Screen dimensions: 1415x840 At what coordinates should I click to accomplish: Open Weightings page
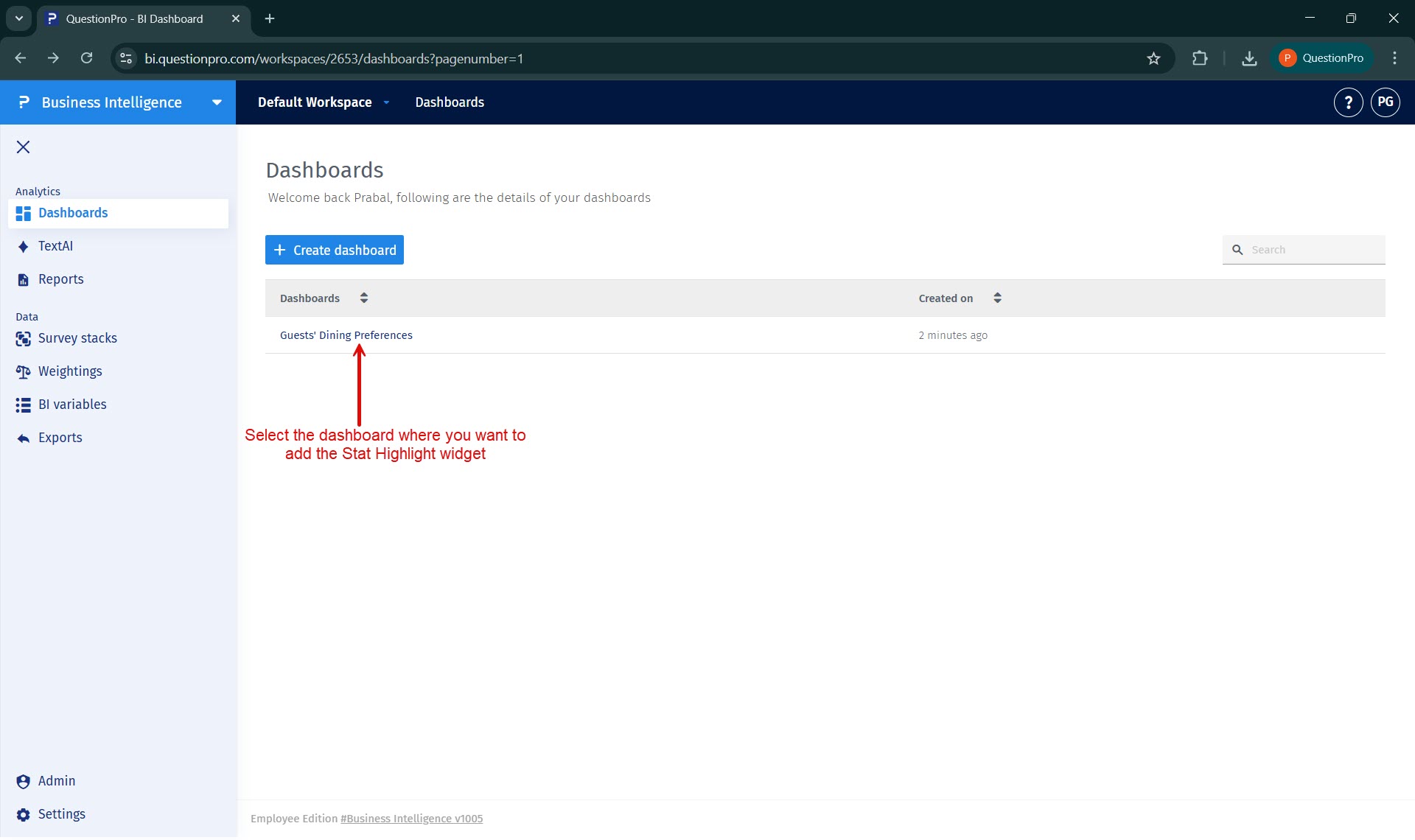(x=69, y=371)
